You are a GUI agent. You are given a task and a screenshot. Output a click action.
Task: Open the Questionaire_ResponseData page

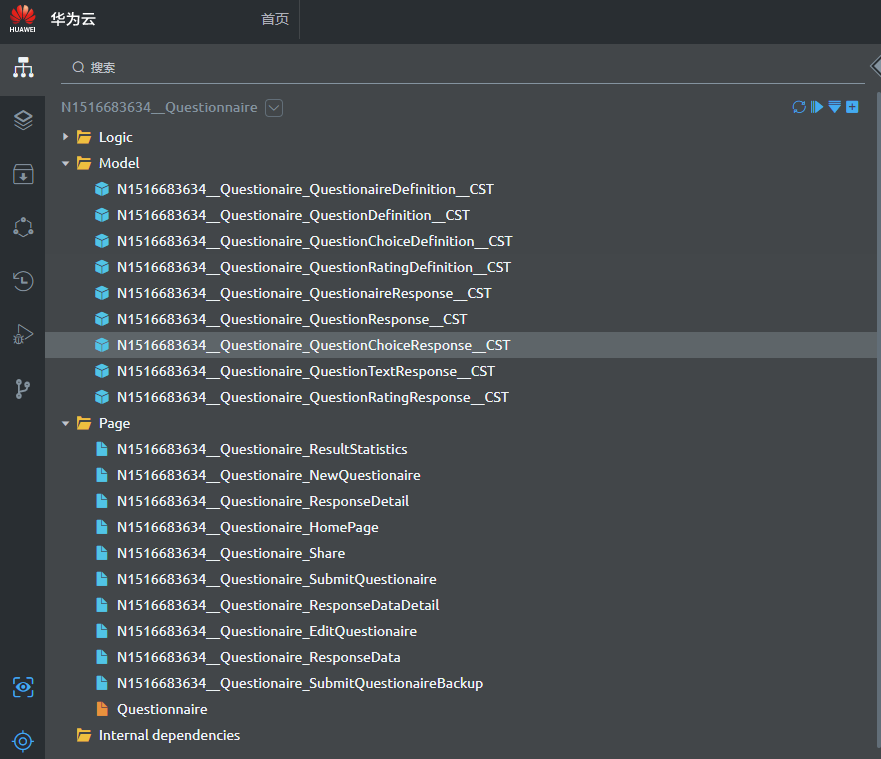[258, 657]
